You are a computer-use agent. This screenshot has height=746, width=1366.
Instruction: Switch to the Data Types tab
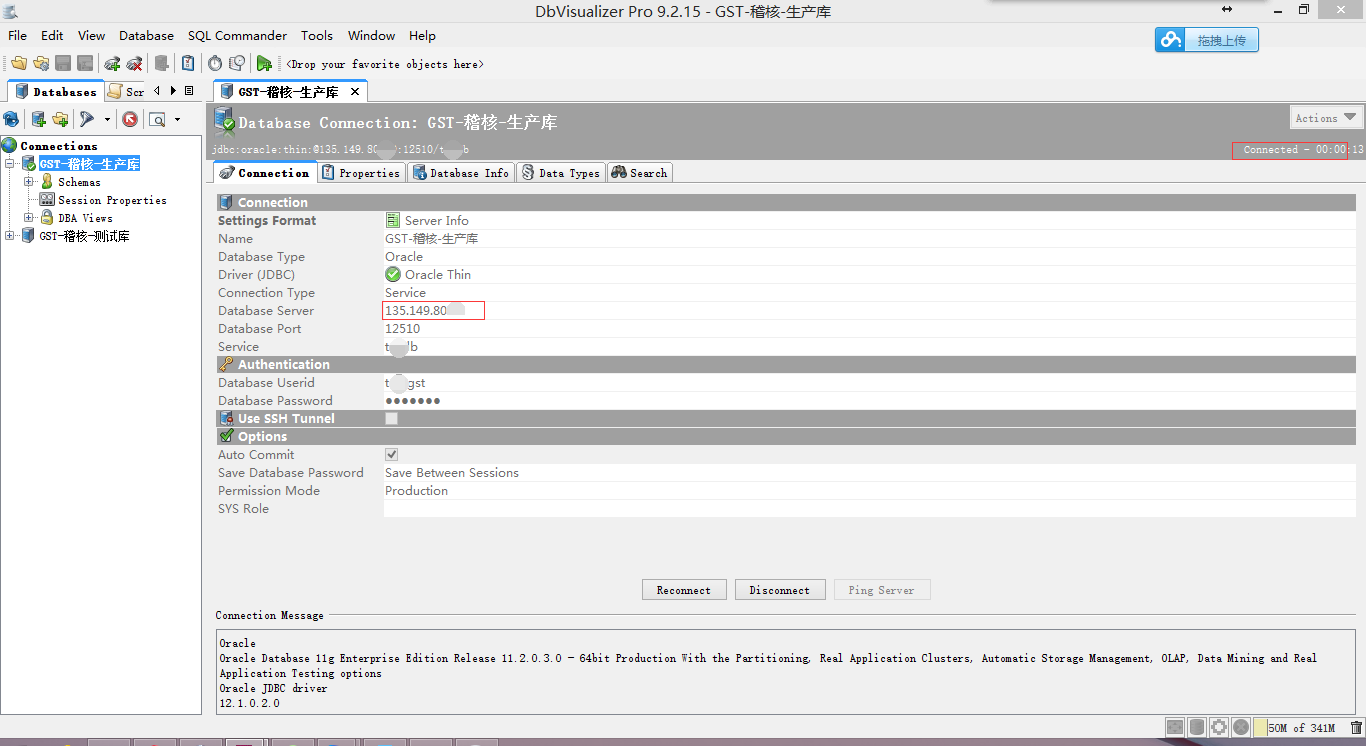[x=561, y=173]
